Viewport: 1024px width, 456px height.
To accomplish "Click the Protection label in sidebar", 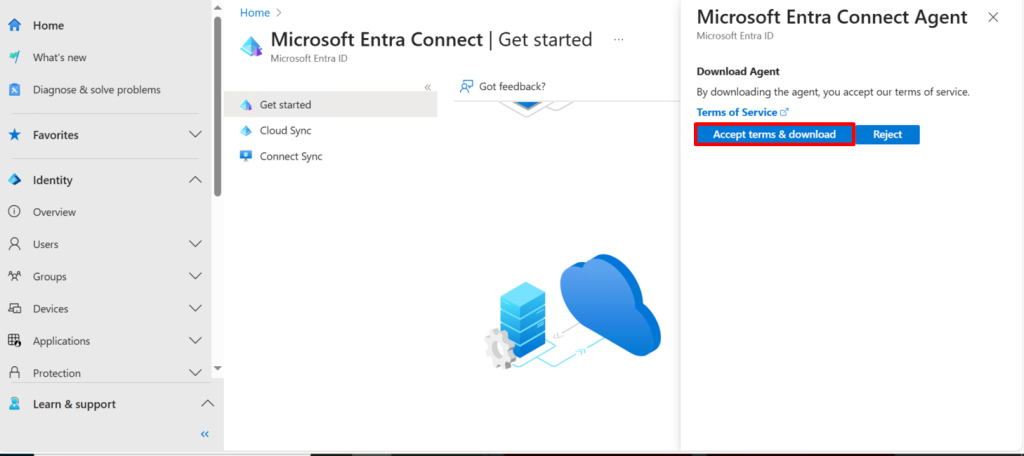I will point(57,373).
